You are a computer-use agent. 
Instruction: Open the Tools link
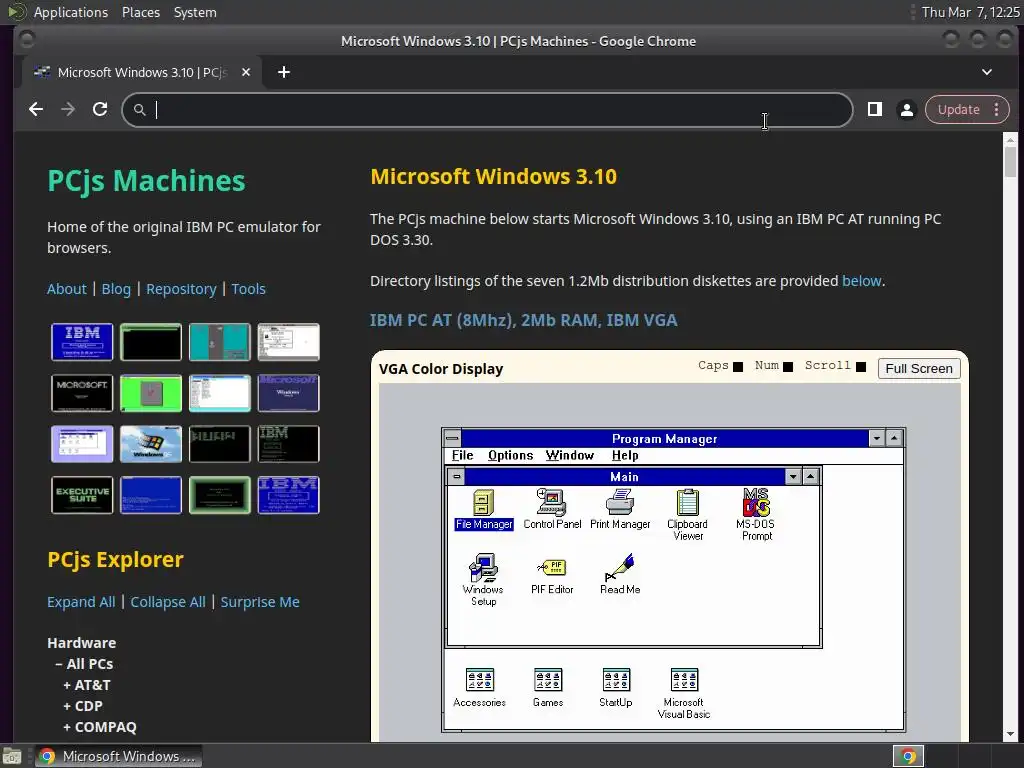[x=248, y=289]
